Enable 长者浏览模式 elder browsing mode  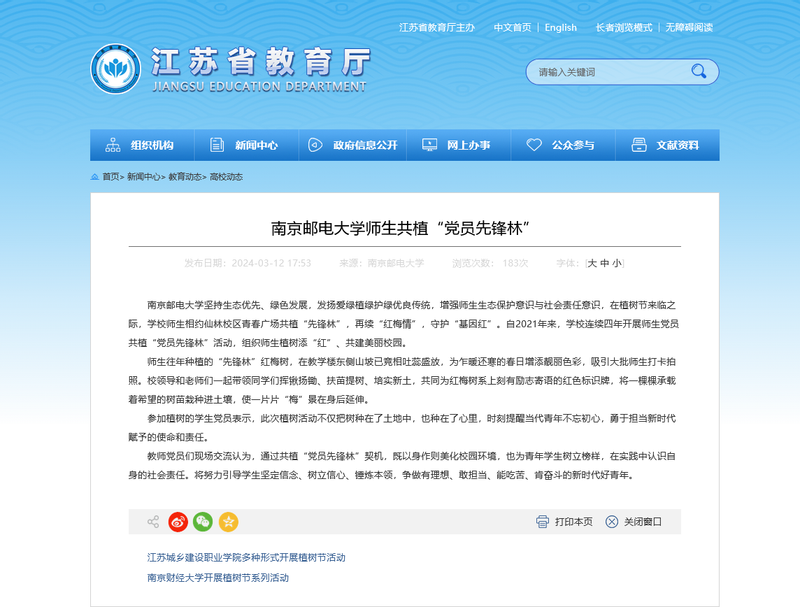click(623, 27)
